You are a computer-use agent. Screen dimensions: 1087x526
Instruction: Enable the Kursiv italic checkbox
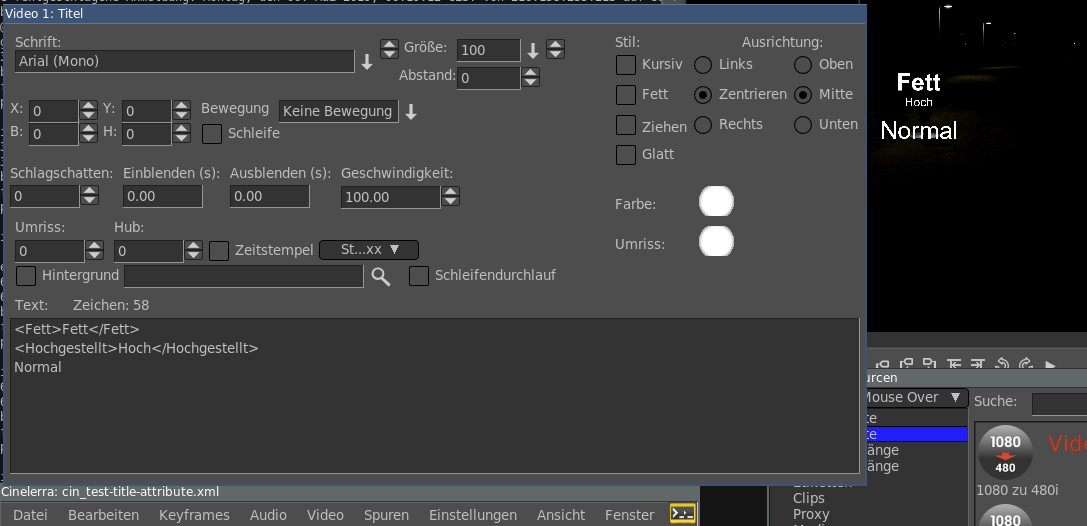coord(626,65)
